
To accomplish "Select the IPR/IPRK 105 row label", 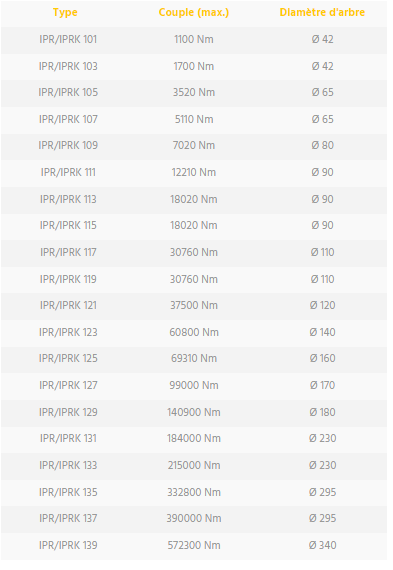I will [68, 93].
